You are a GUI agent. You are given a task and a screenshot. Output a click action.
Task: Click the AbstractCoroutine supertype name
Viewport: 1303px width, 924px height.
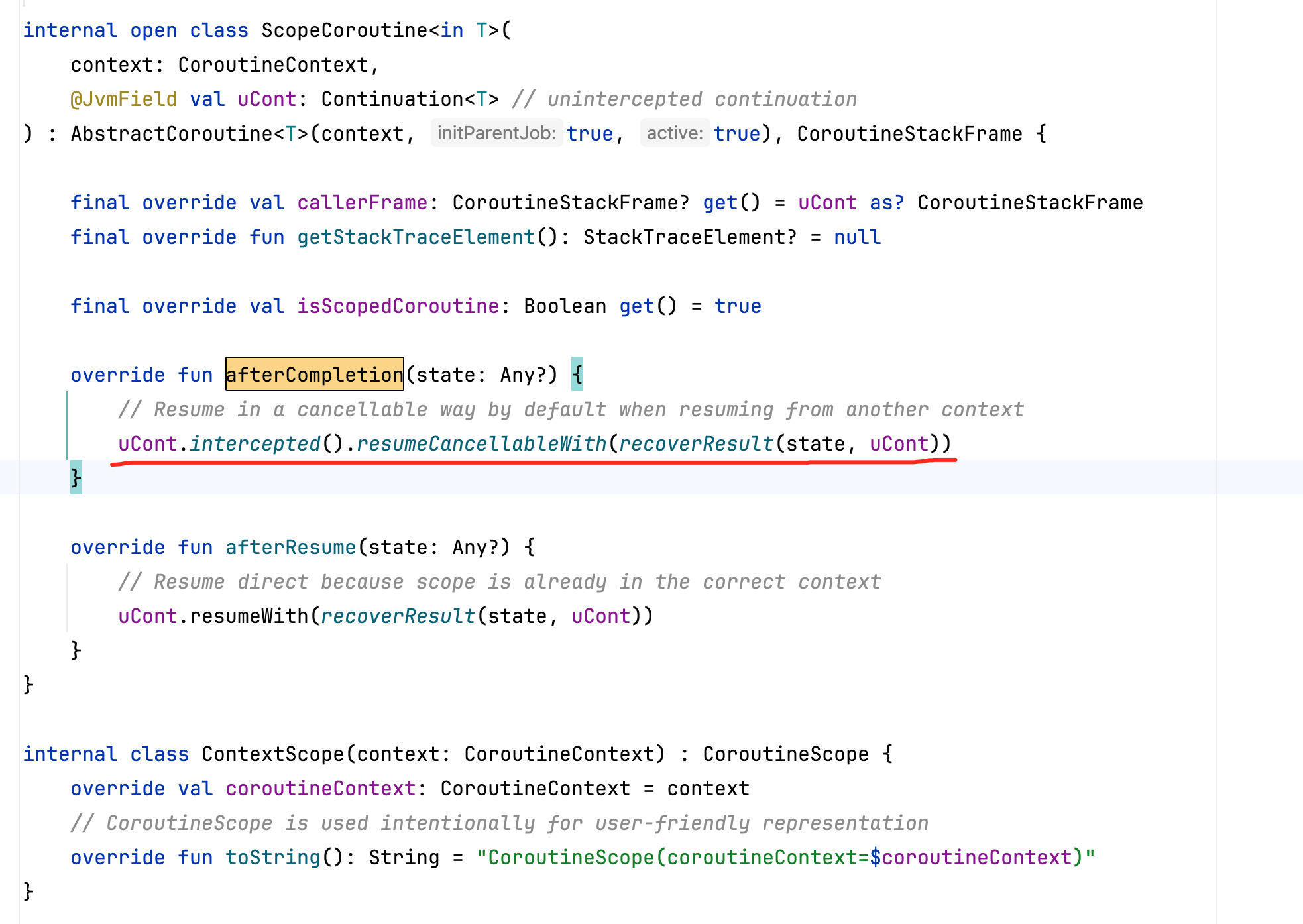click(172, 134)
